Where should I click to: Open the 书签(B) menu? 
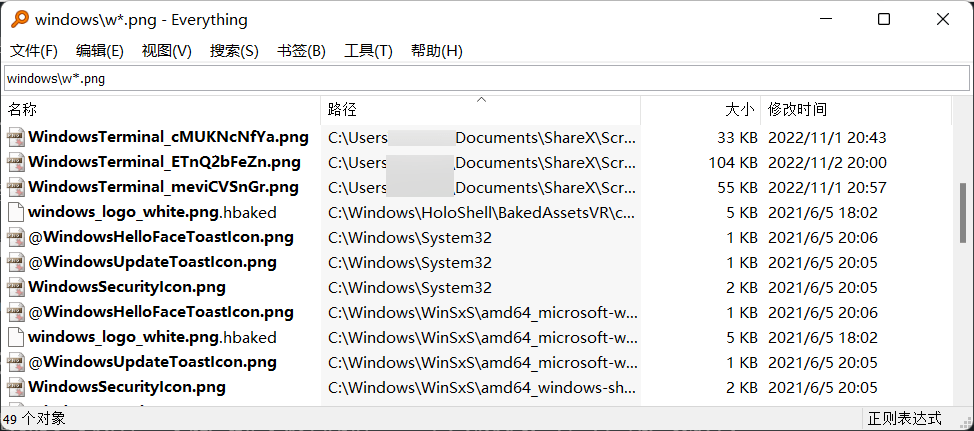(x=301, y=51)
